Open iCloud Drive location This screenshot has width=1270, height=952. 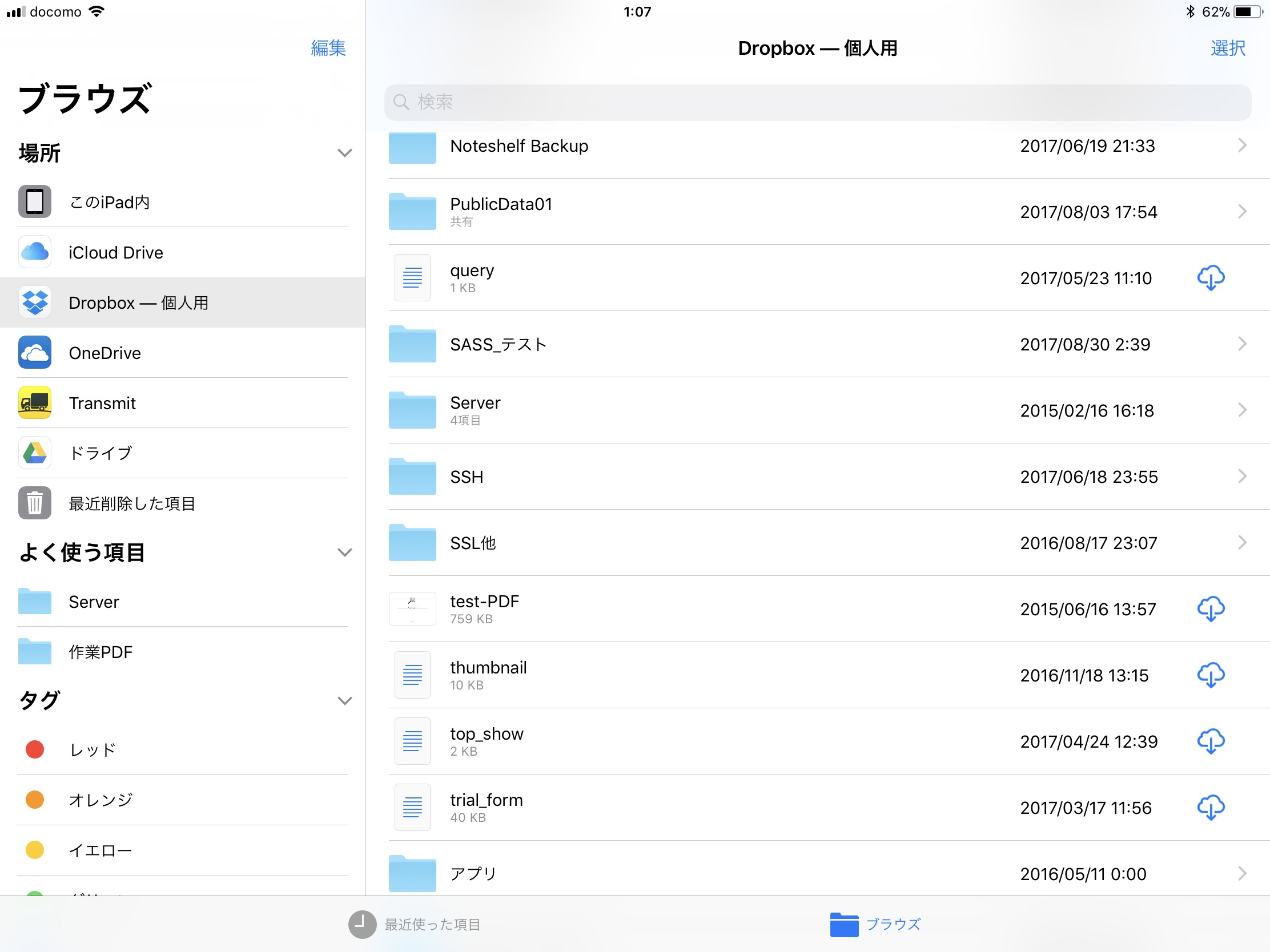point(115,252)
